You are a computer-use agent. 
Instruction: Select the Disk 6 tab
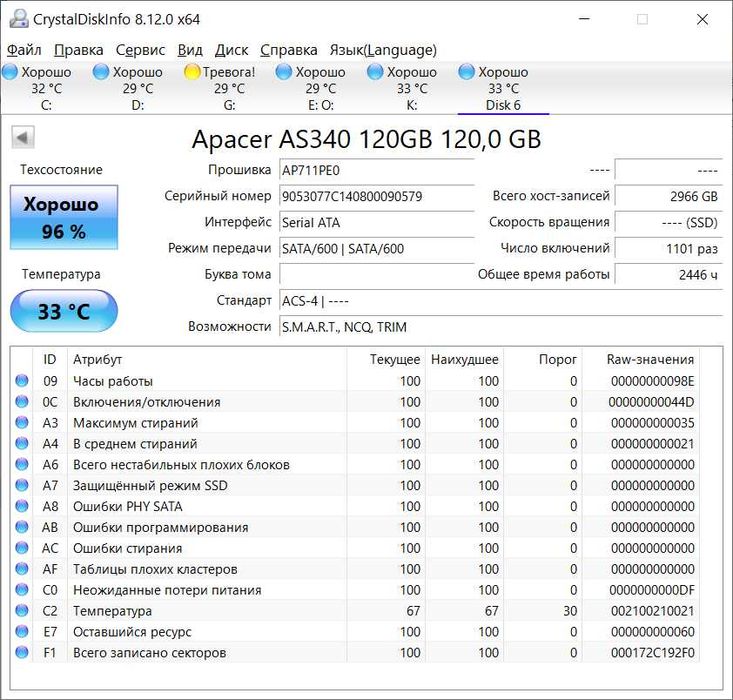[x=503, y=88]
